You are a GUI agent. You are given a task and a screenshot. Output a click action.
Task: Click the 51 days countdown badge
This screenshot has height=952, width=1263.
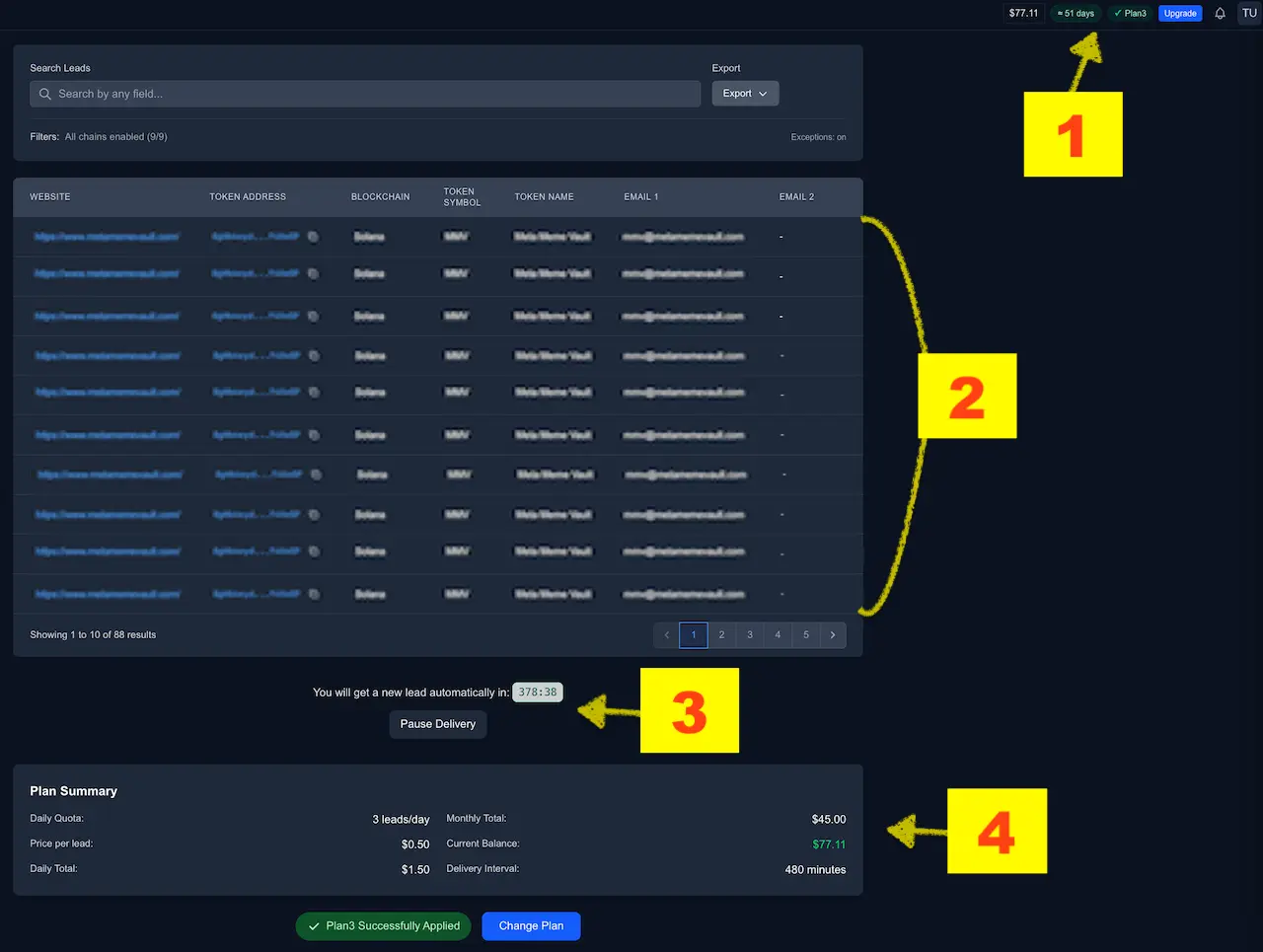point(1075,13)
